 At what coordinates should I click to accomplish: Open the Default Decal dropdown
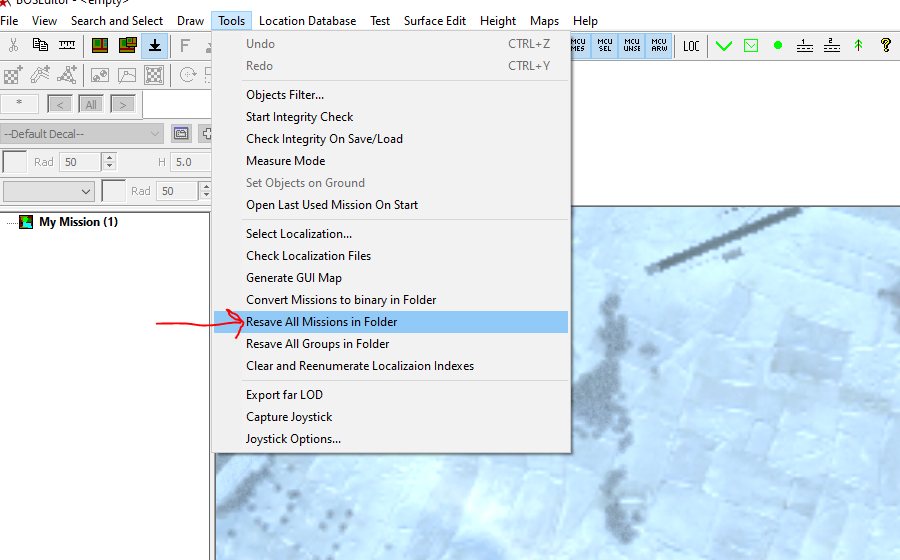tap(82, 133)
